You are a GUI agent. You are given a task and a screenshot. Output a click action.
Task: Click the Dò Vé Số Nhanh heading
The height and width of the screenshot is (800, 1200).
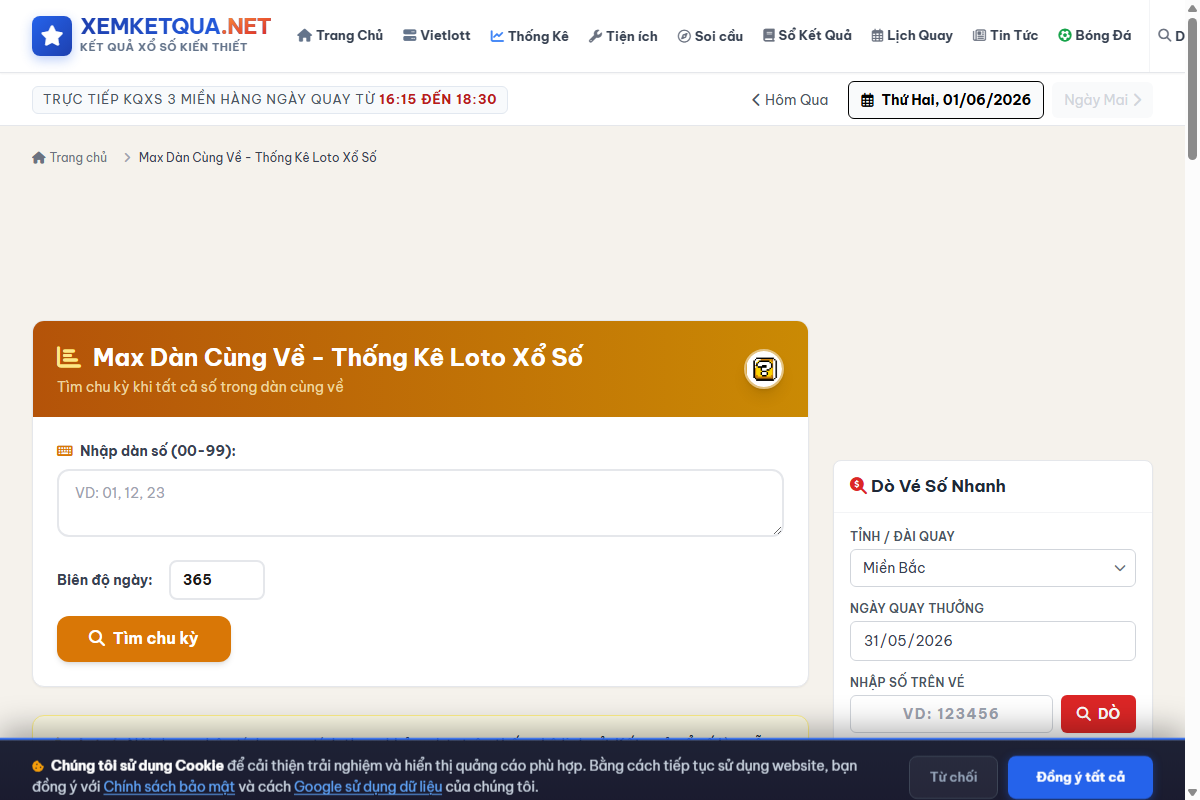[x=938, y=486]
